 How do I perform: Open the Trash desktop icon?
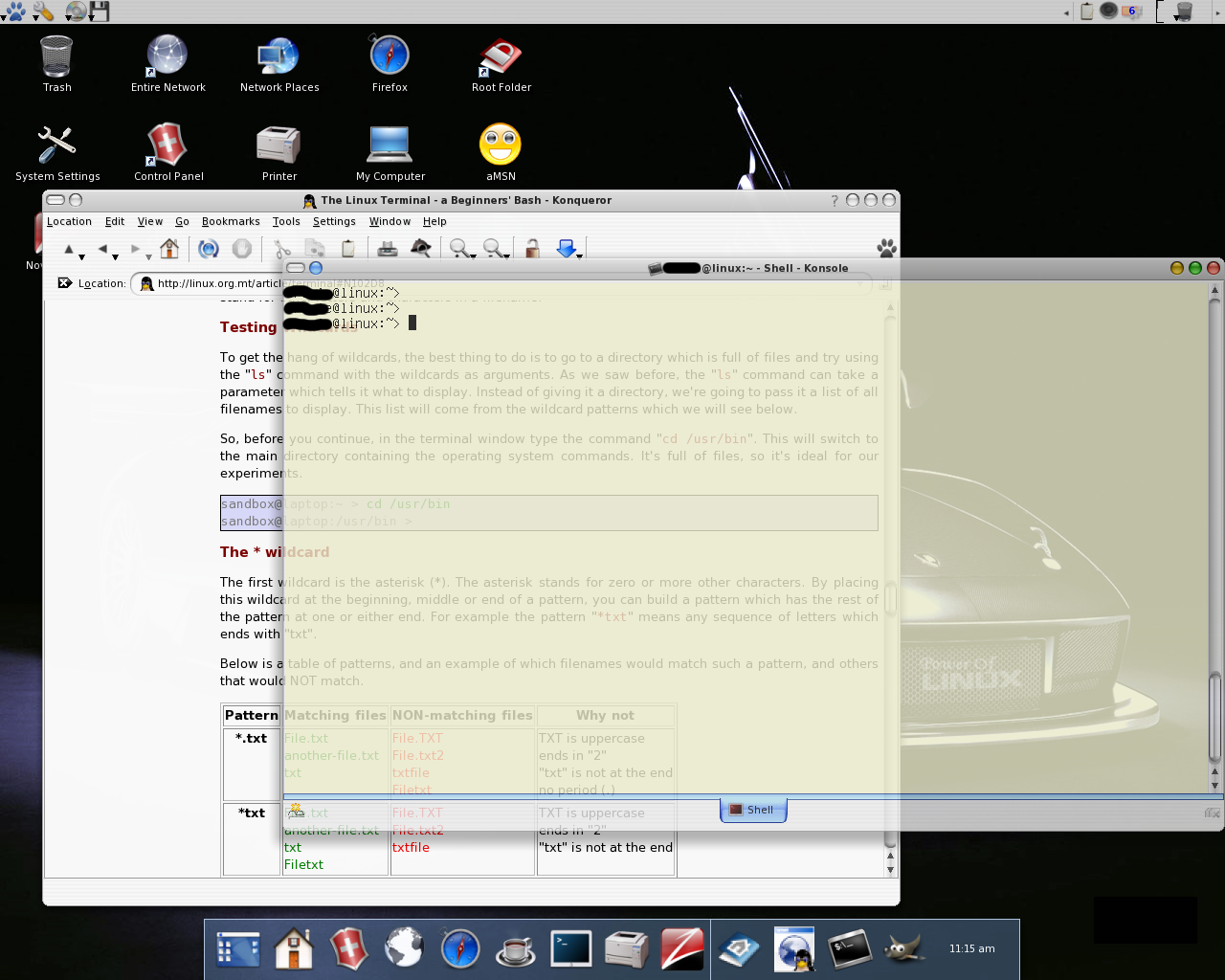coord(56,56)
